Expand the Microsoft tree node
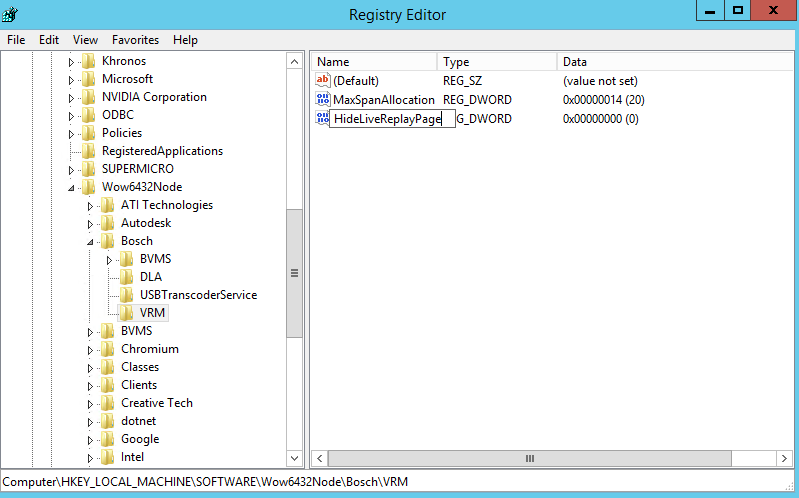799x498 pixels. coord(71,79)
